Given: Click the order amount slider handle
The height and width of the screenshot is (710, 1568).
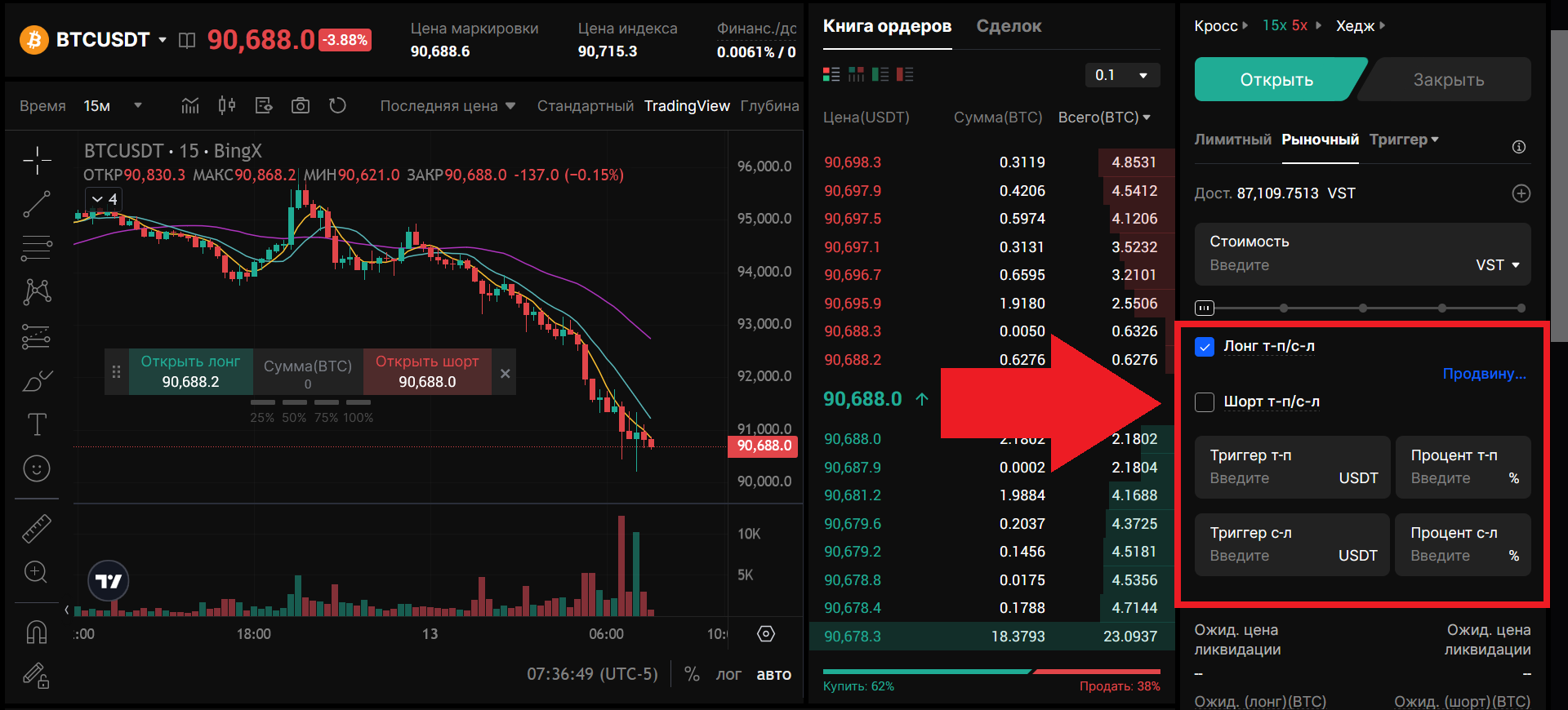Looking at the screenshot, I should [x=1205, y=308].
